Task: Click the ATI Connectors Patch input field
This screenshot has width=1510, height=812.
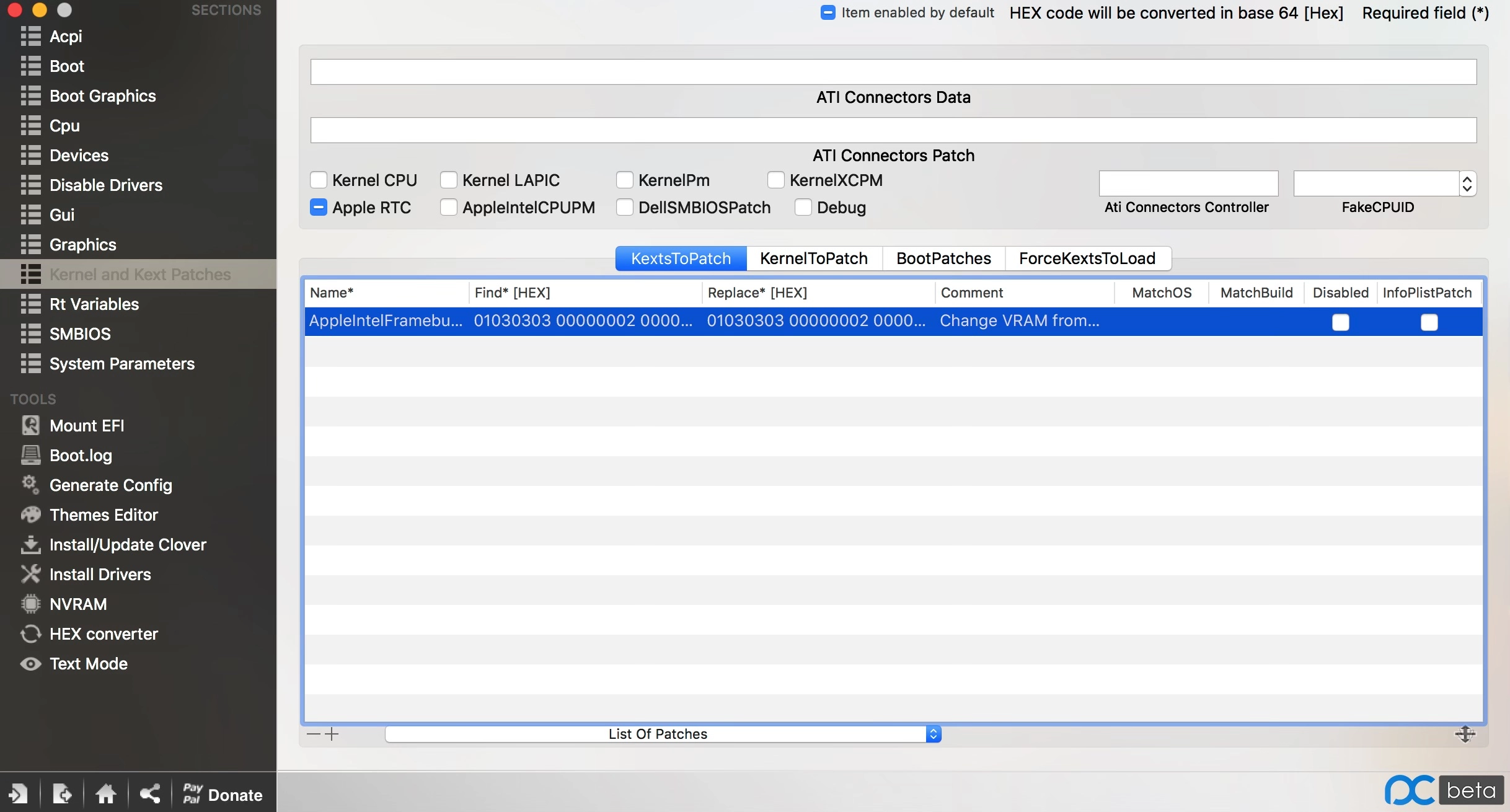Action: [893, 130]
